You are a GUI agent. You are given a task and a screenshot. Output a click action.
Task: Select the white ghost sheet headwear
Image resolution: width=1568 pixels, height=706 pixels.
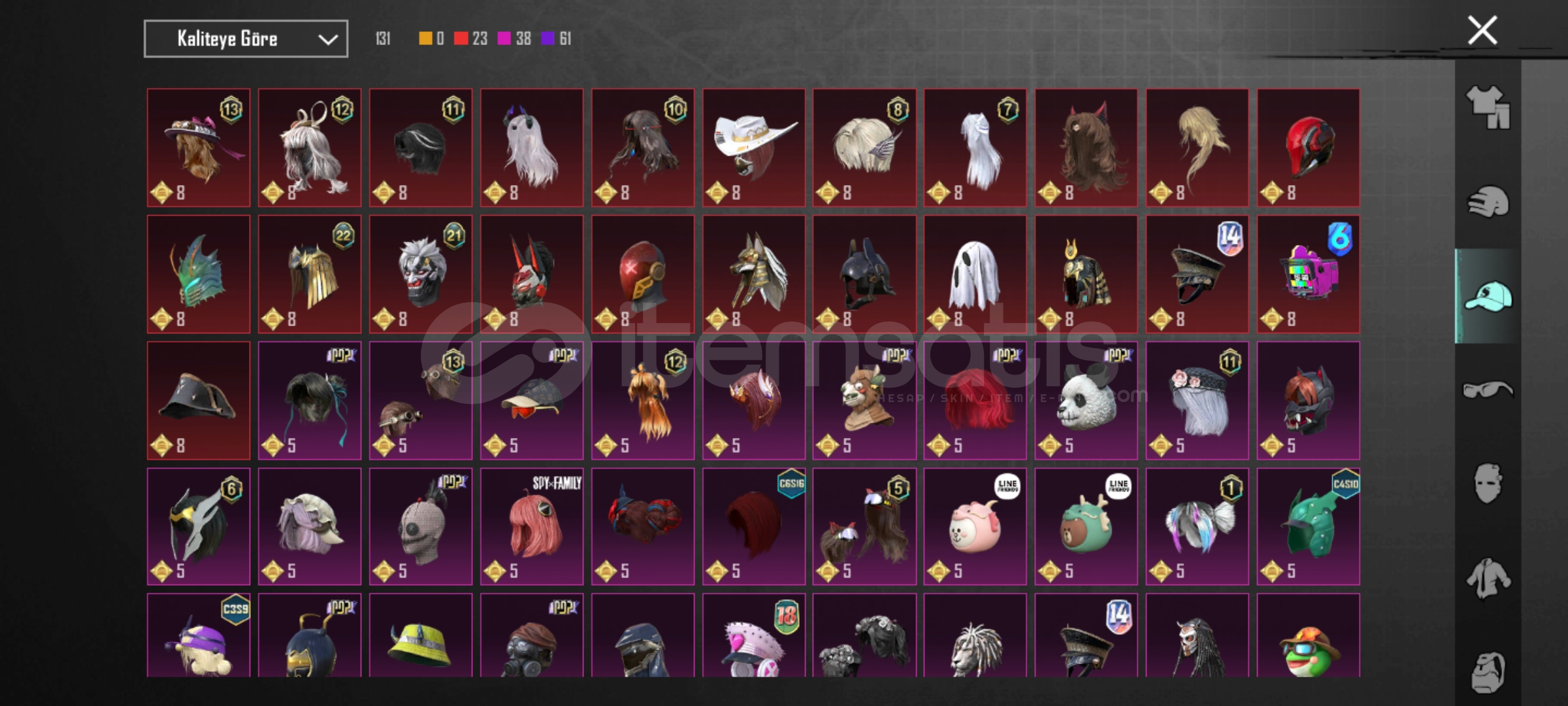(x=975, y=274)
